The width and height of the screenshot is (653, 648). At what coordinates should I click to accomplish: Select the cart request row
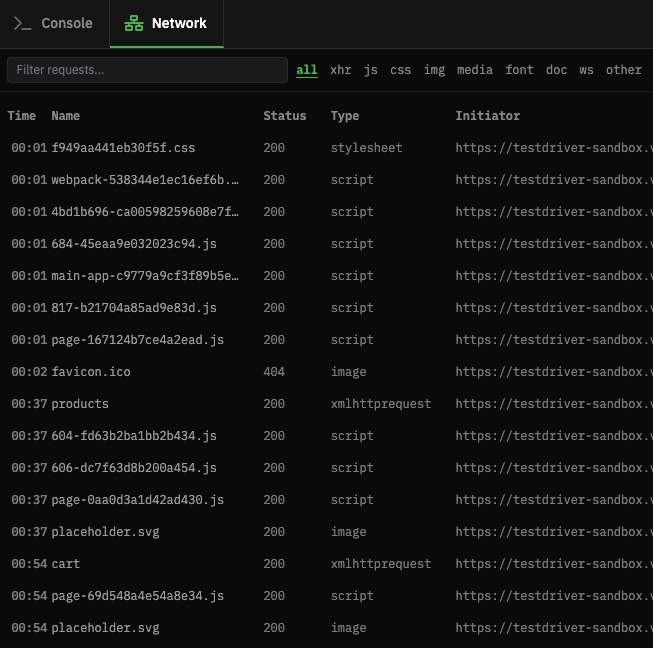click(66, 564)
